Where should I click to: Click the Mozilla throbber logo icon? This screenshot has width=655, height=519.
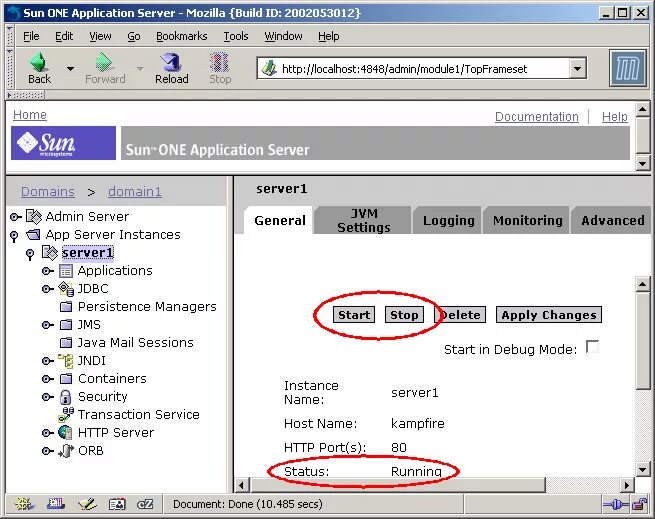[x=627, y=68]
